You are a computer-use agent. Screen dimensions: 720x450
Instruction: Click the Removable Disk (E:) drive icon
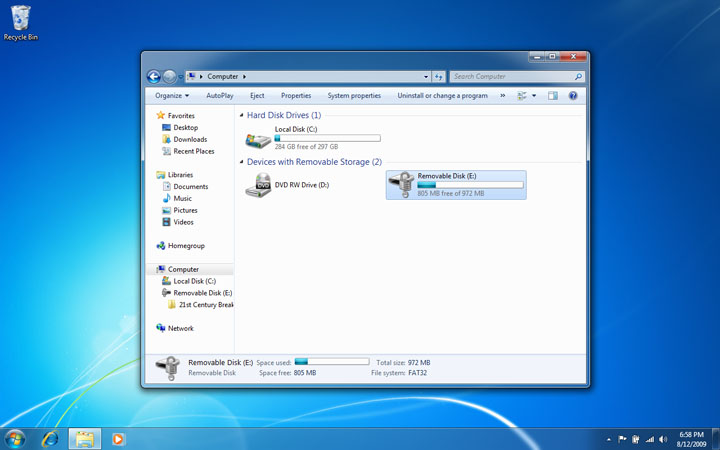click(x=403, y=184)
